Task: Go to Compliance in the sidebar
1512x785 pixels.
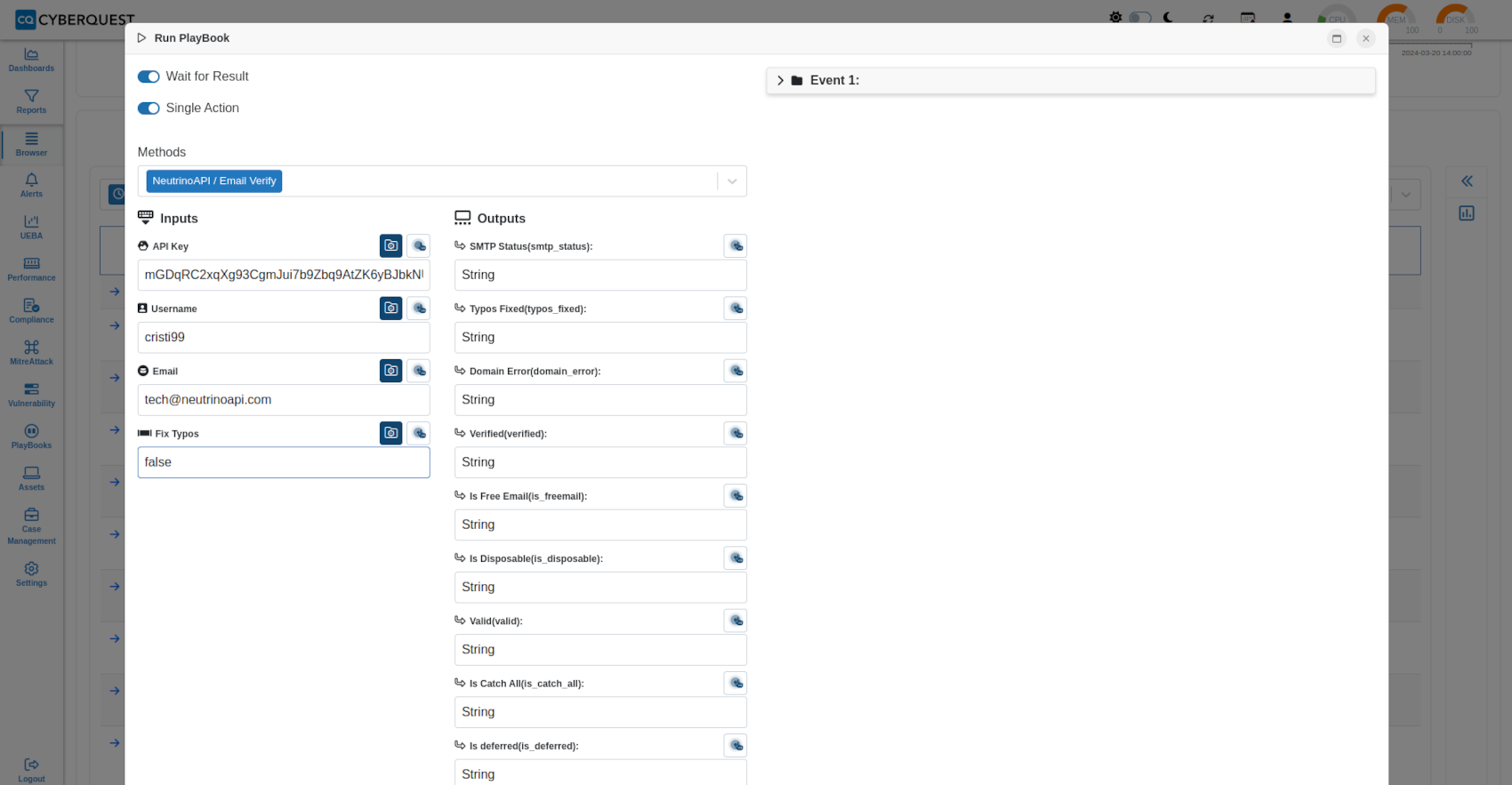Action: click(31, 310)
